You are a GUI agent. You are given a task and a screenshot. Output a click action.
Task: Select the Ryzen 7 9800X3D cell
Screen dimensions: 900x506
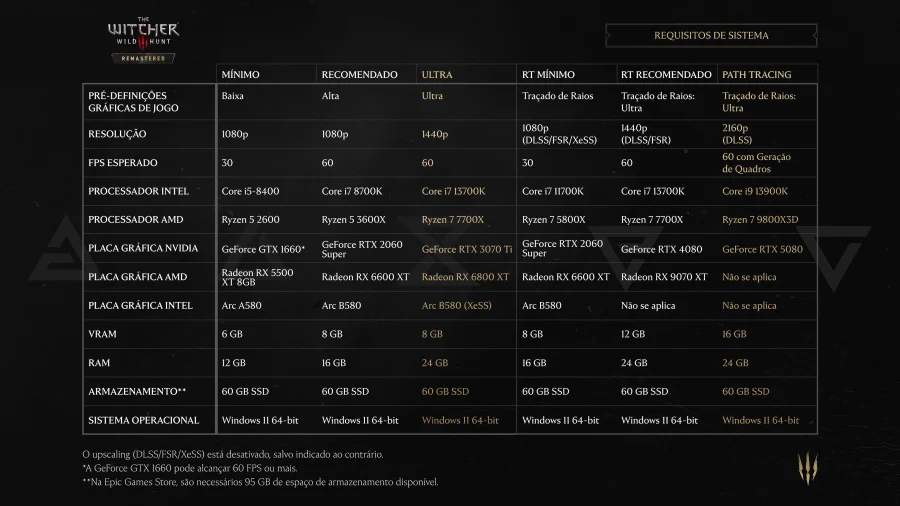pyautogui.click(x=760, y=219)
